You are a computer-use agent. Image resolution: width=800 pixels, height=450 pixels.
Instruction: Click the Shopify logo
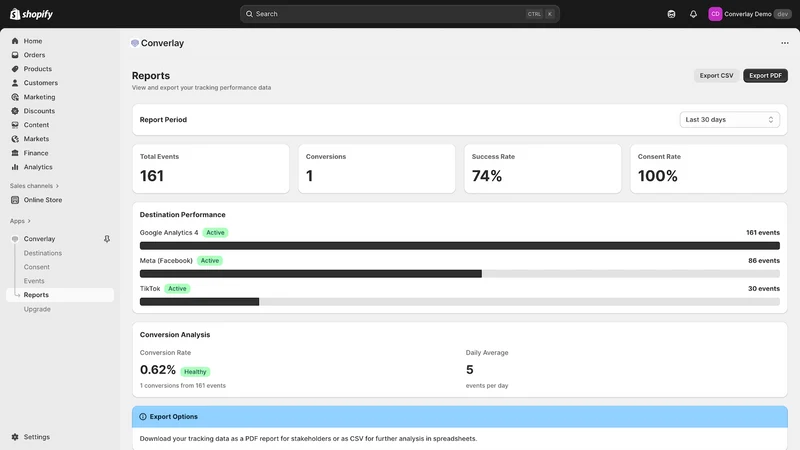31,14
